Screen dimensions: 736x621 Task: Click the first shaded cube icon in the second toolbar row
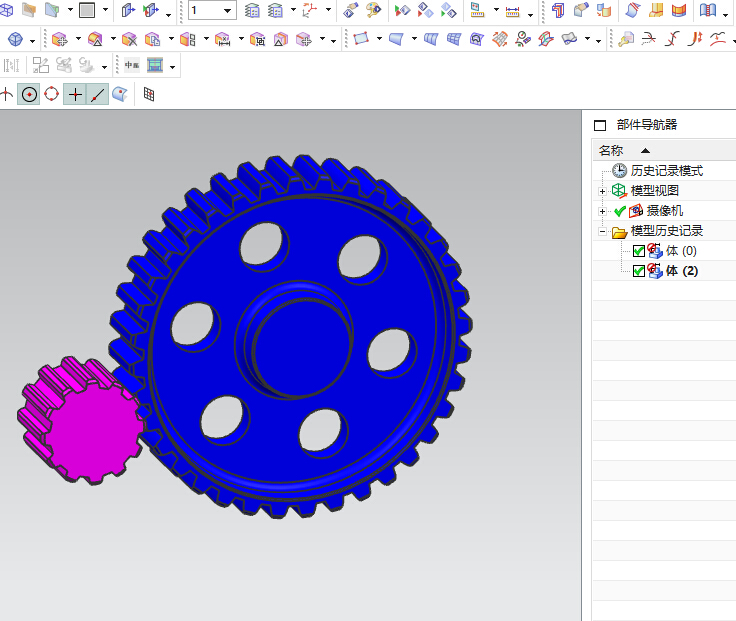pyautogui.click(x=16, y=40)
